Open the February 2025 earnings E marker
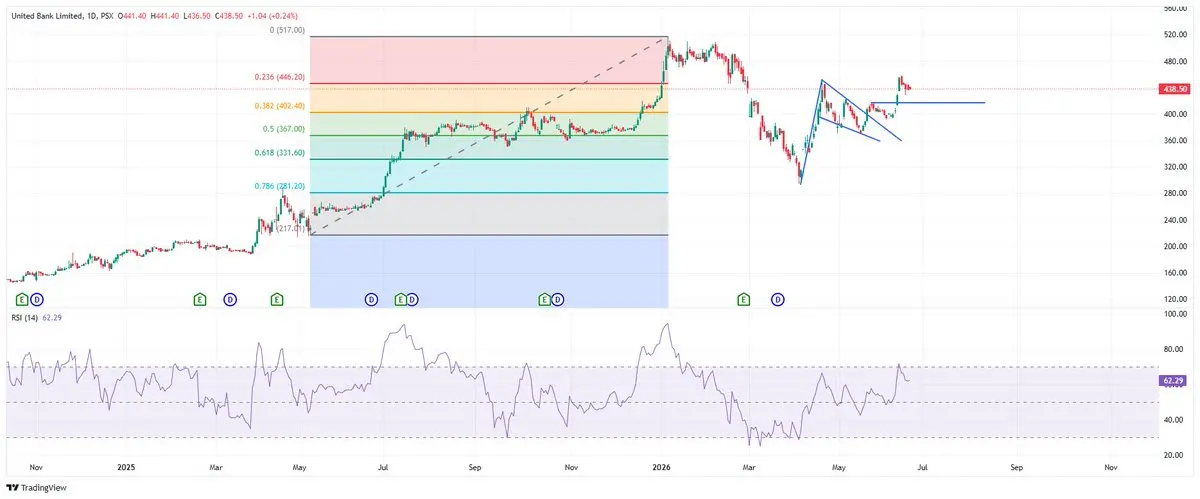This screenshot has width=1200, height=499. [x=200, y=299]
